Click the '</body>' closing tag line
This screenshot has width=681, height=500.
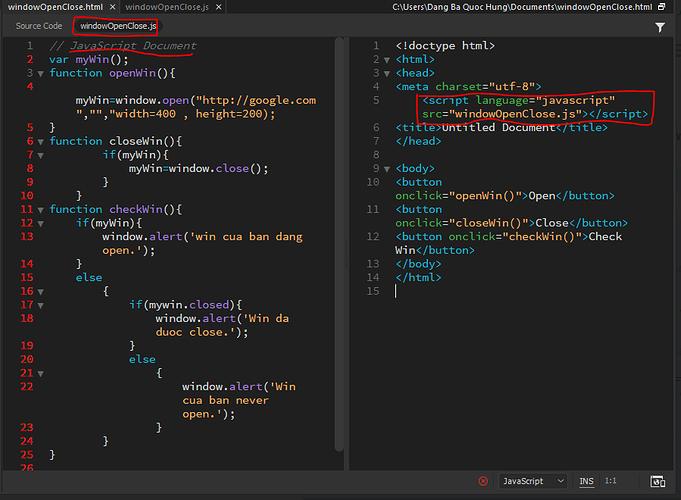[x=418, y=264]
